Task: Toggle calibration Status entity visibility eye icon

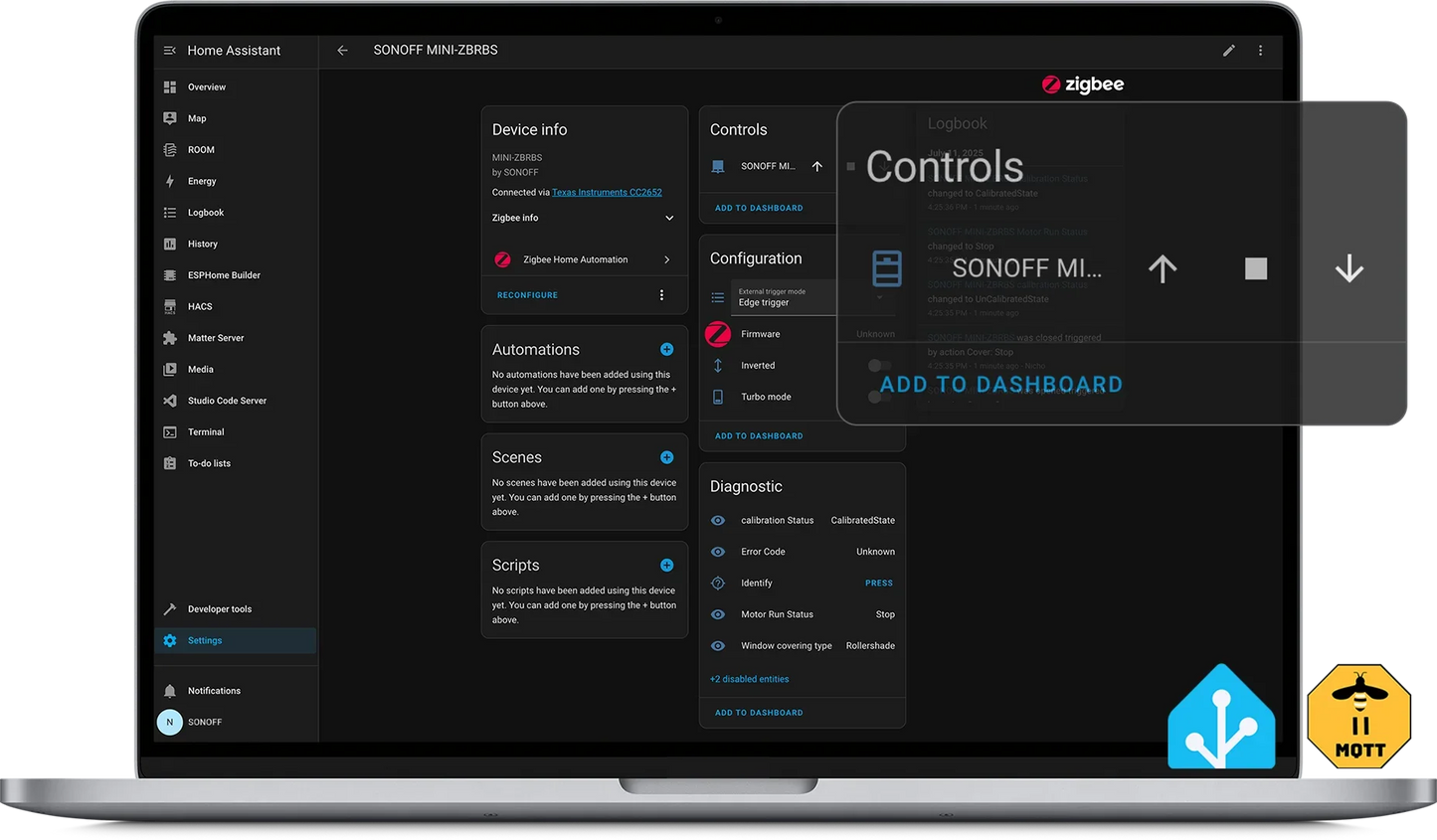Action: [718, 521]
